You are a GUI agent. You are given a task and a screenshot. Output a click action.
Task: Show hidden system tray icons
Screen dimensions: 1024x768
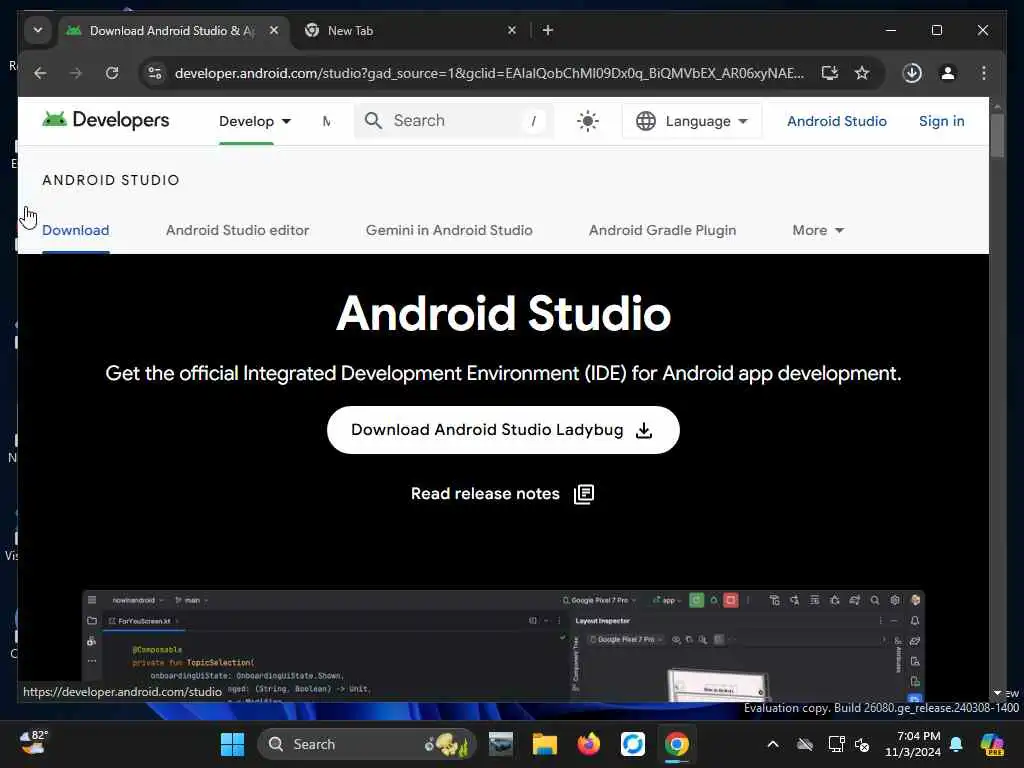point(773,744)
